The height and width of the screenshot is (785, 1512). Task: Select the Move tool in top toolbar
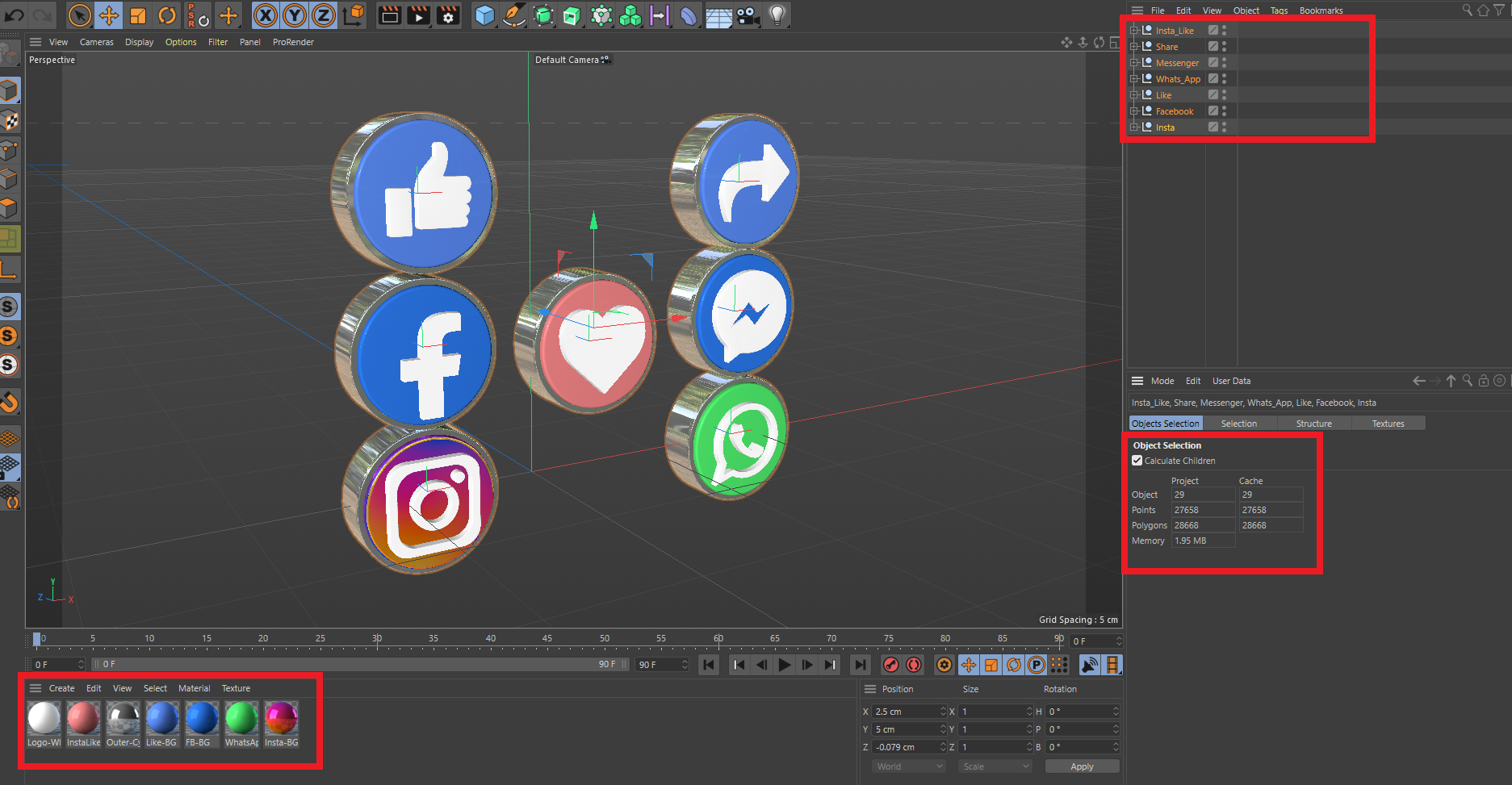coord(108,15)
